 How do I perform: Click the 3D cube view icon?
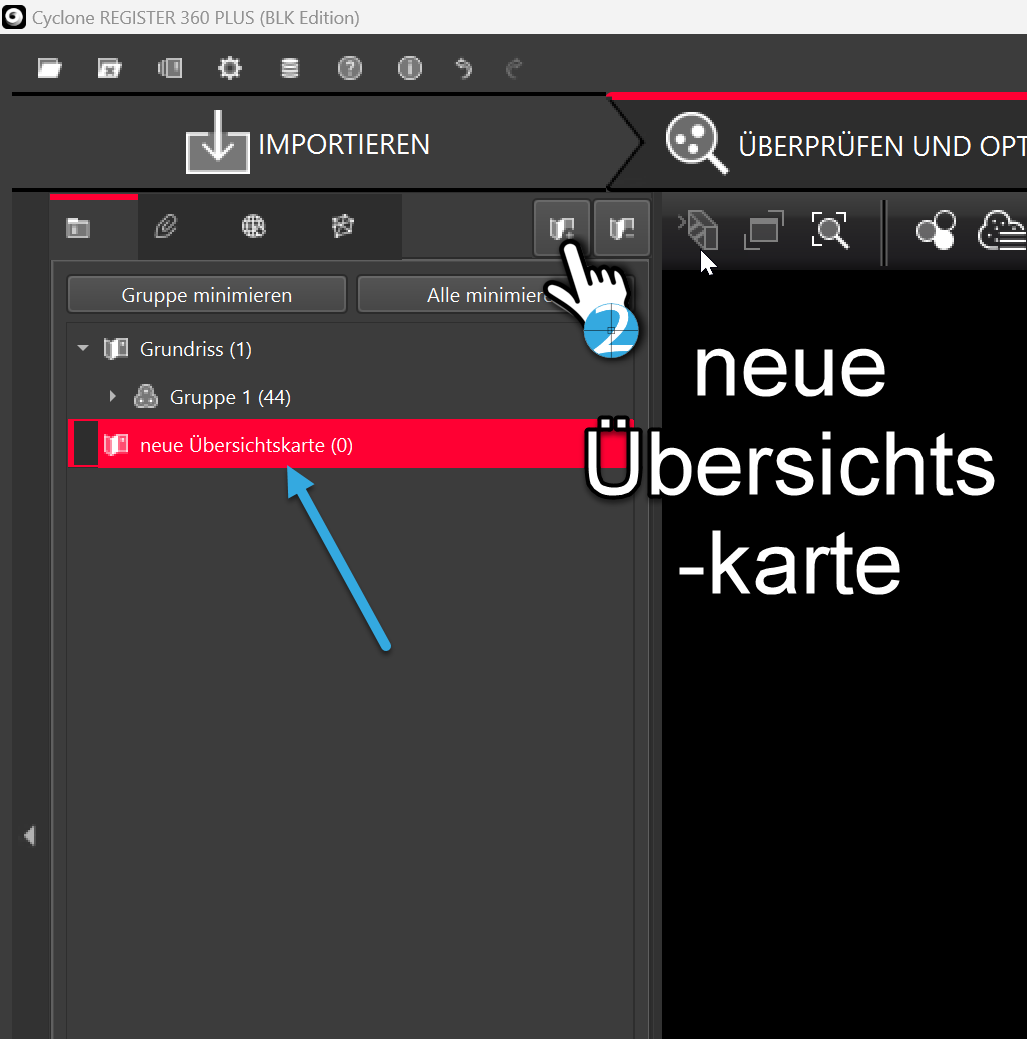(x=700, y=229)
